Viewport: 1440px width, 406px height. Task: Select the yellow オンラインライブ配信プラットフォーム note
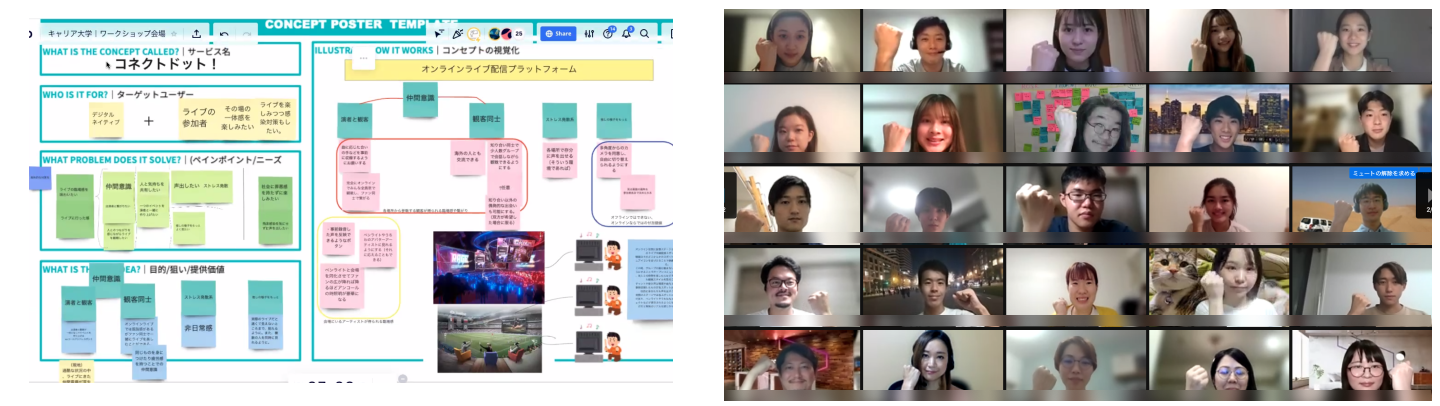(499, 69)
